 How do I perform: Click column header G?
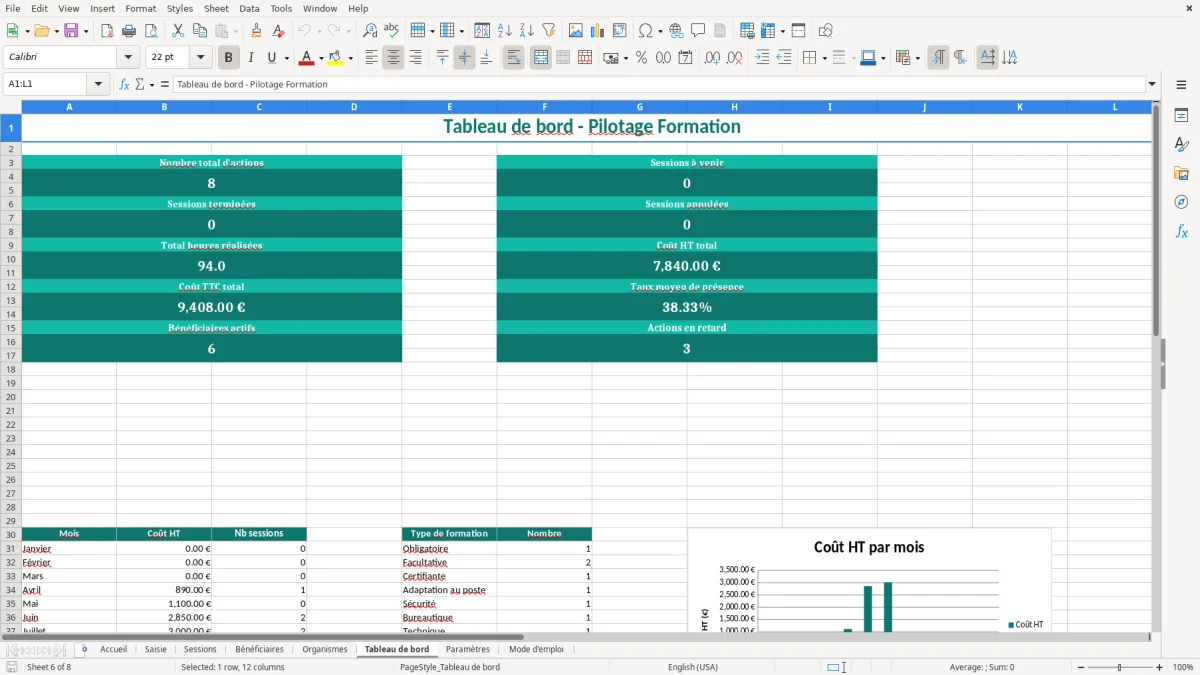coord(639,107)
